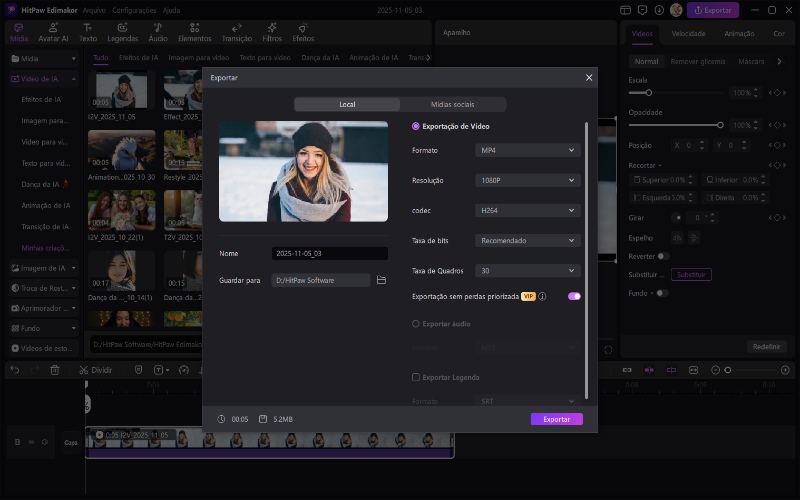Check the Exportar Legenda checkbox

coord(416,377)
